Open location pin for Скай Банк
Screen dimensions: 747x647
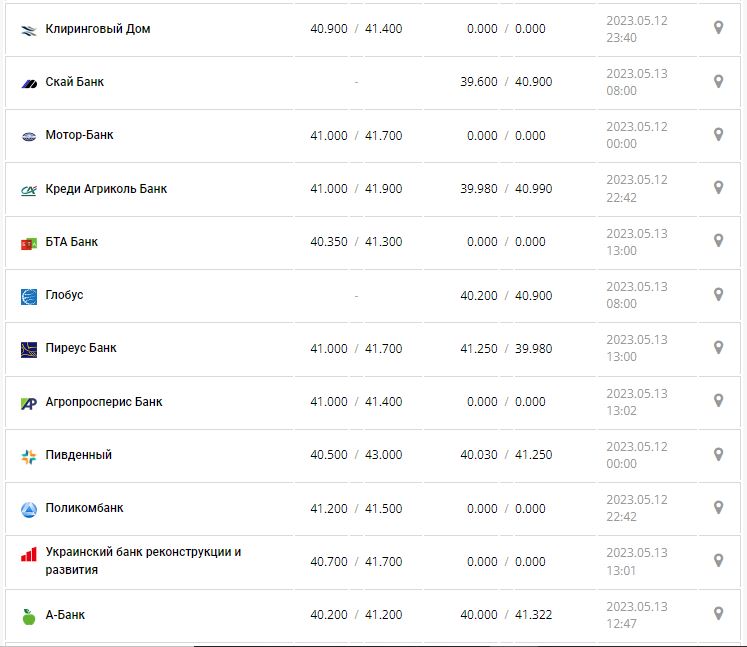718,81
